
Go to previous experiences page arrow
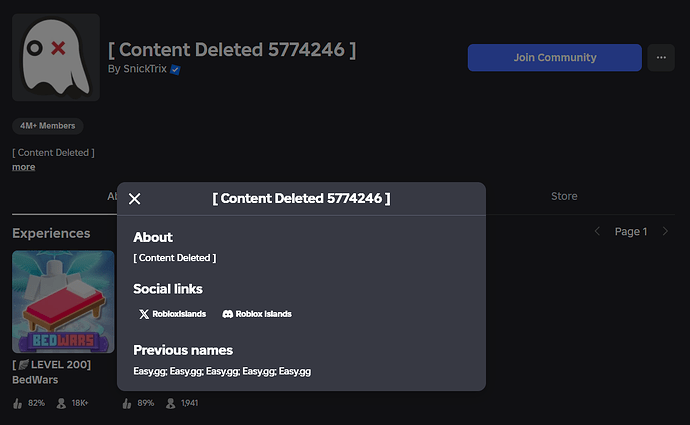coord(597,231)
